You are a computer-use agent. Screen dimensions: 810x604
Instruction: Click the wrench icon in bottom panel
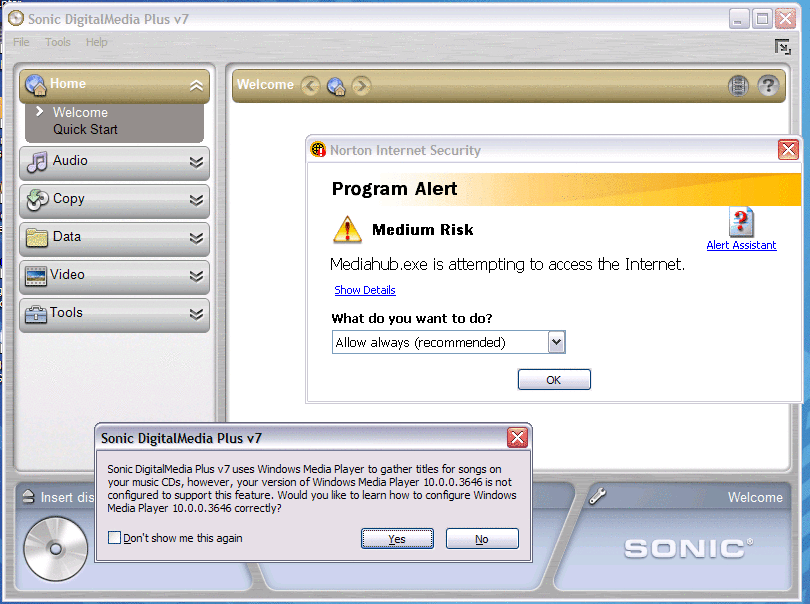[598, 496]
